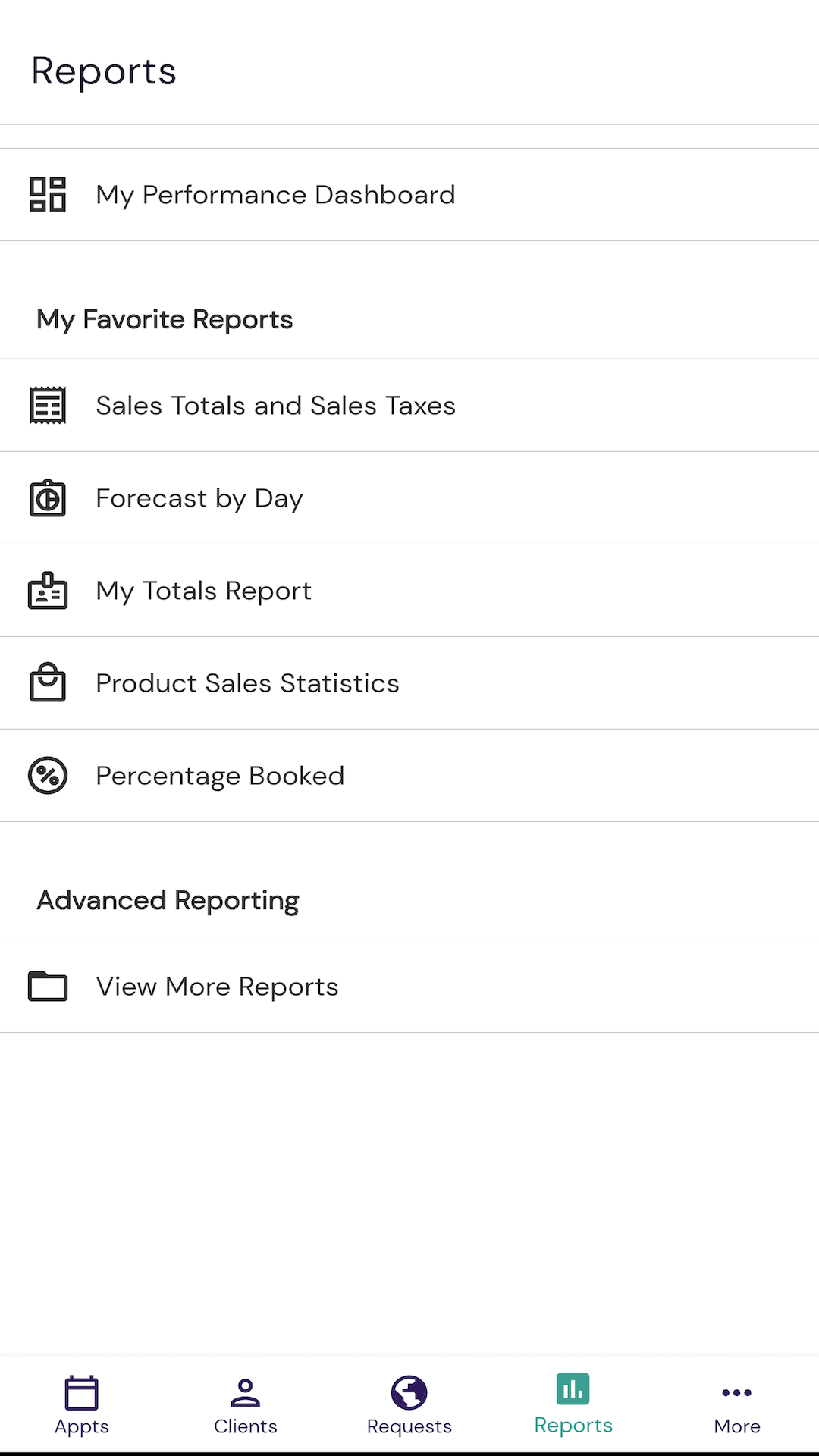The image size is (819, 1456).
Task: Tap the Forecast by Day clipboard icon
Action: point(48,498)
